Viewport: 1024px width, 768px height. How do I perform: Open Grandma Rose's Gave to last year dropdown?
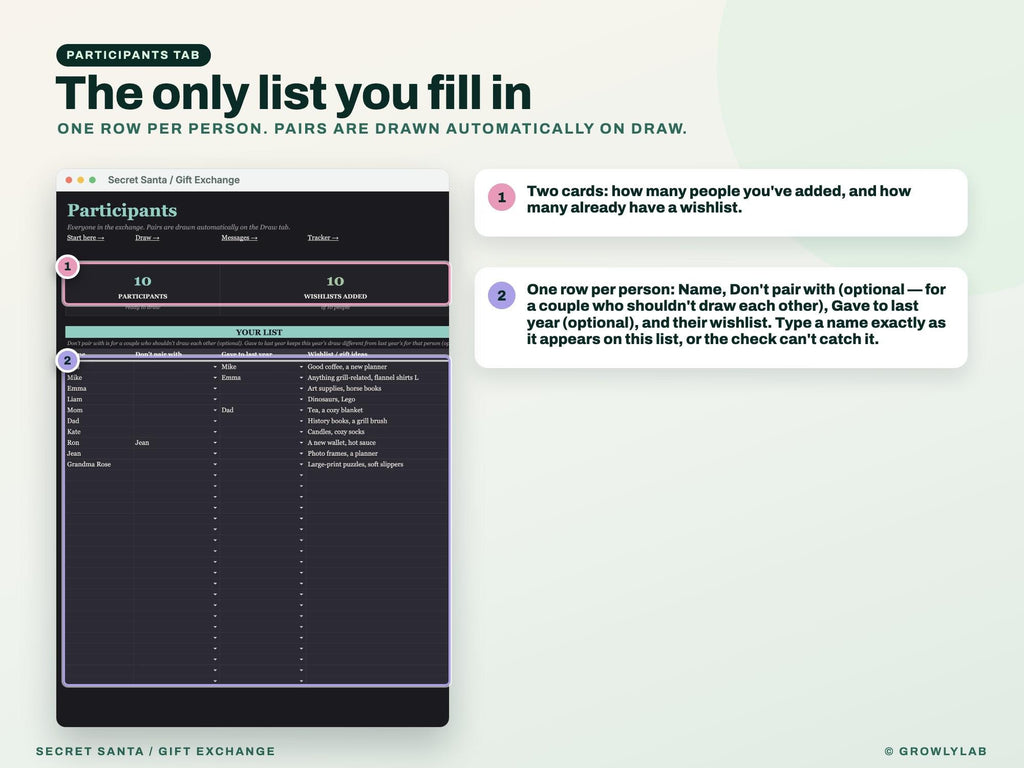(x=301, y=464)
